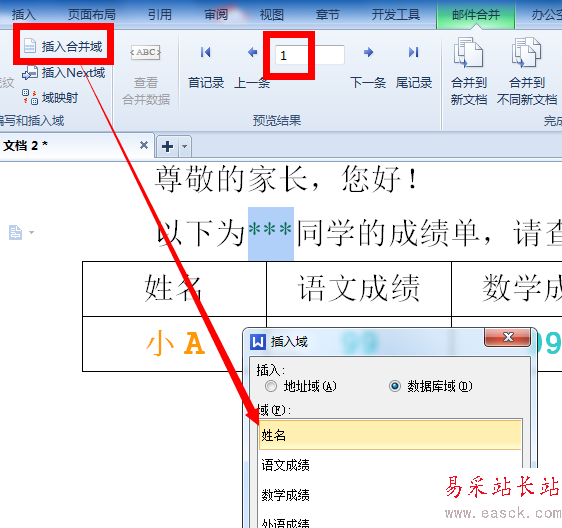This screenshot has width=562, height=528.
Task: Select the 邮件合并 ribbon tab
Action: pyautogui.click(x=476, y=15)
